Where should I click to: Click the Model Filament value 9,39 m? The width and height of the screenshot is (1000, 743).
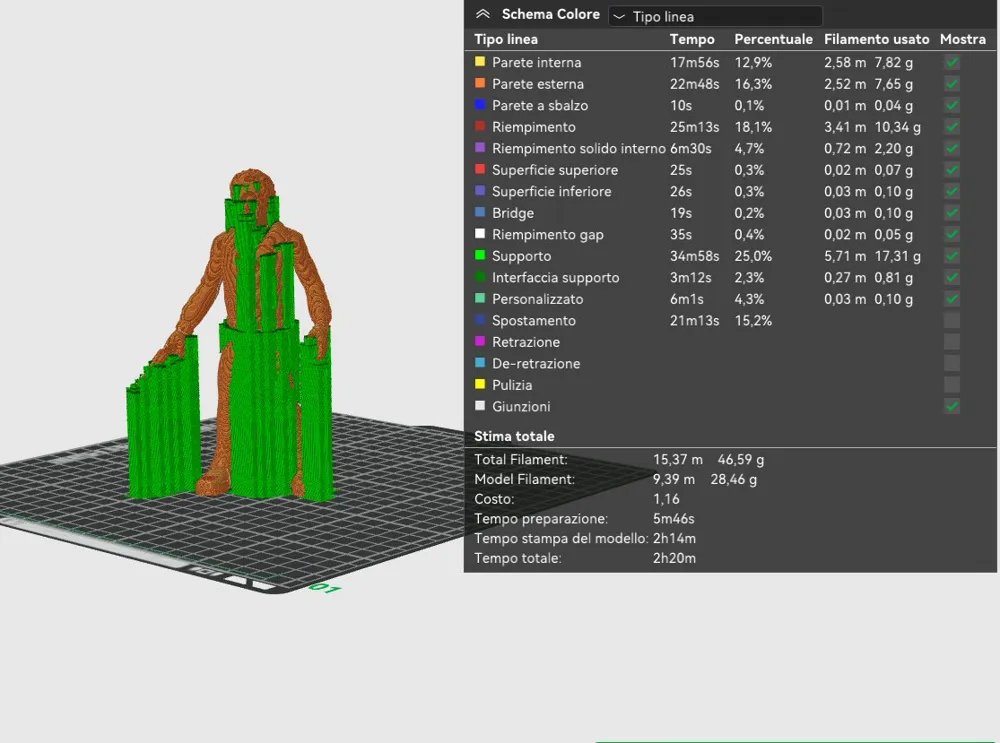pos(673,480)
